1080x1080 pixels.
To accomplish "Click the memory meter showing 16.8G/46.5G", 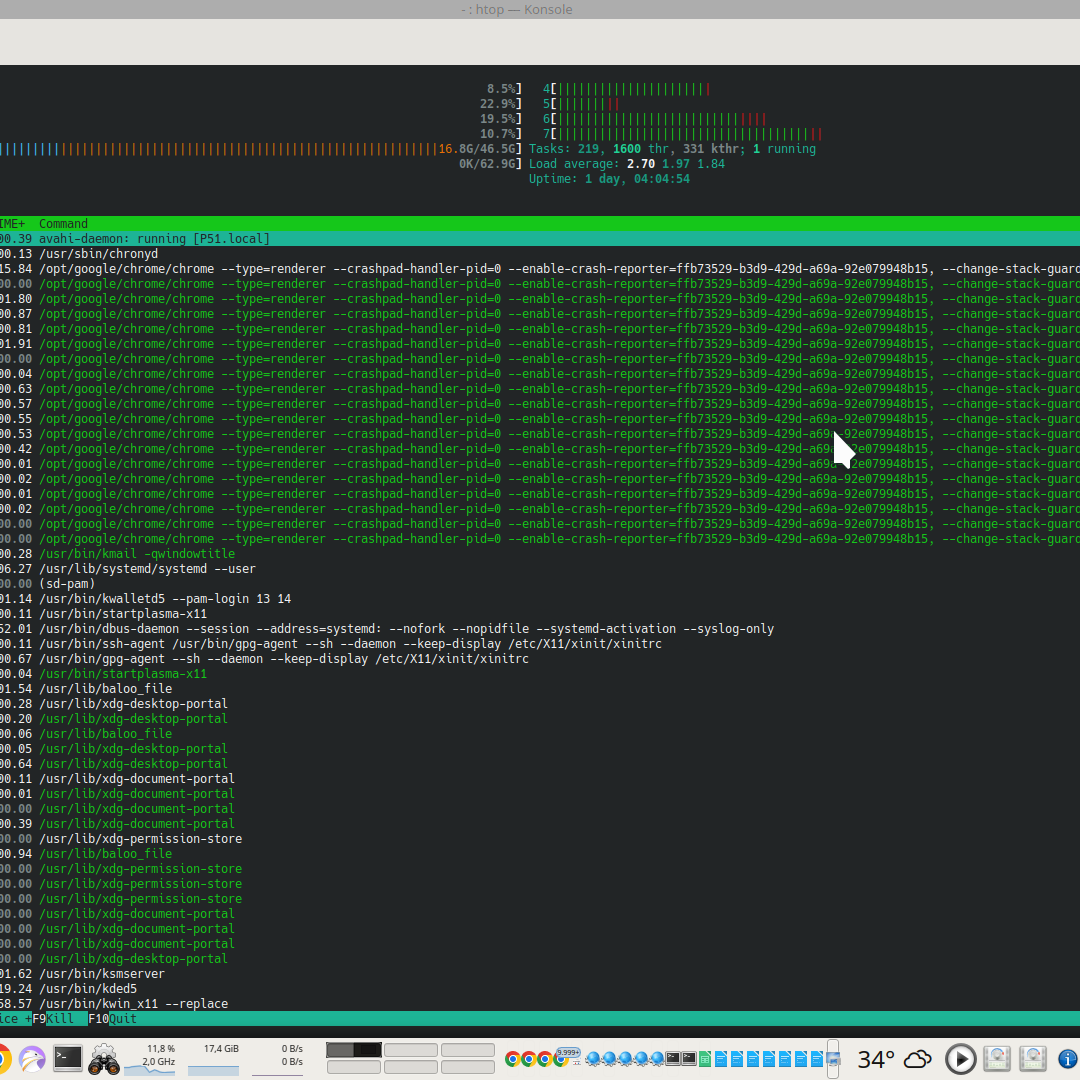I will pyautogui.click(x=261, y=149).
